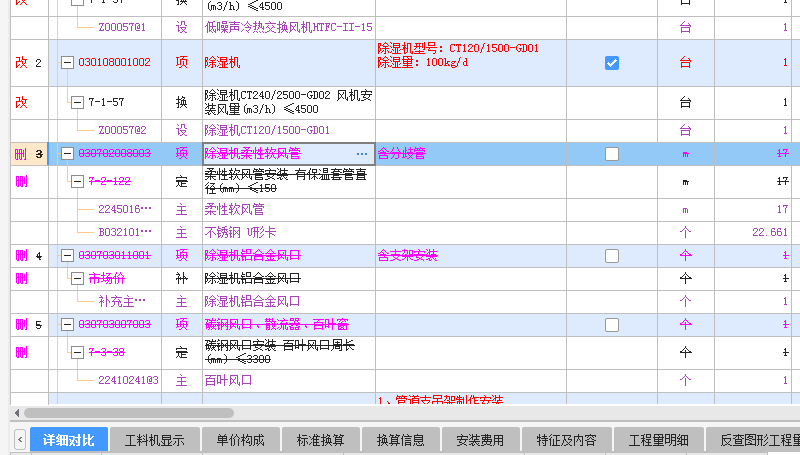800x455 pixels.
Task: Tick the checkbox in row 030703007003
Action: (x=612, y=325)
